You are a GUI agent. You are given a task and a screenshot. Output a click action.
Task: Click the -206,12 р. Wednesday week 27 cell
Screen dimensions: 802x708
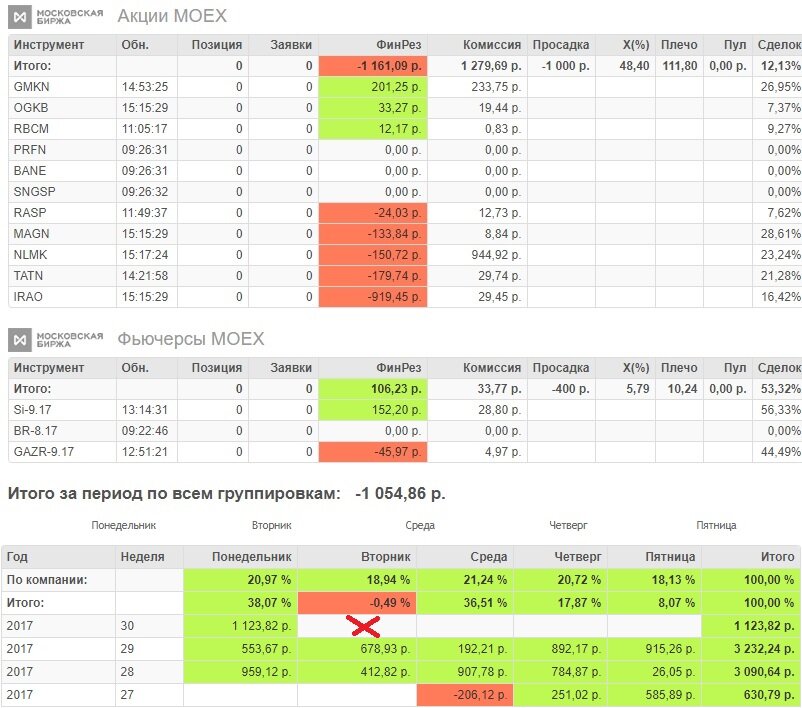[x=465, y=695]
